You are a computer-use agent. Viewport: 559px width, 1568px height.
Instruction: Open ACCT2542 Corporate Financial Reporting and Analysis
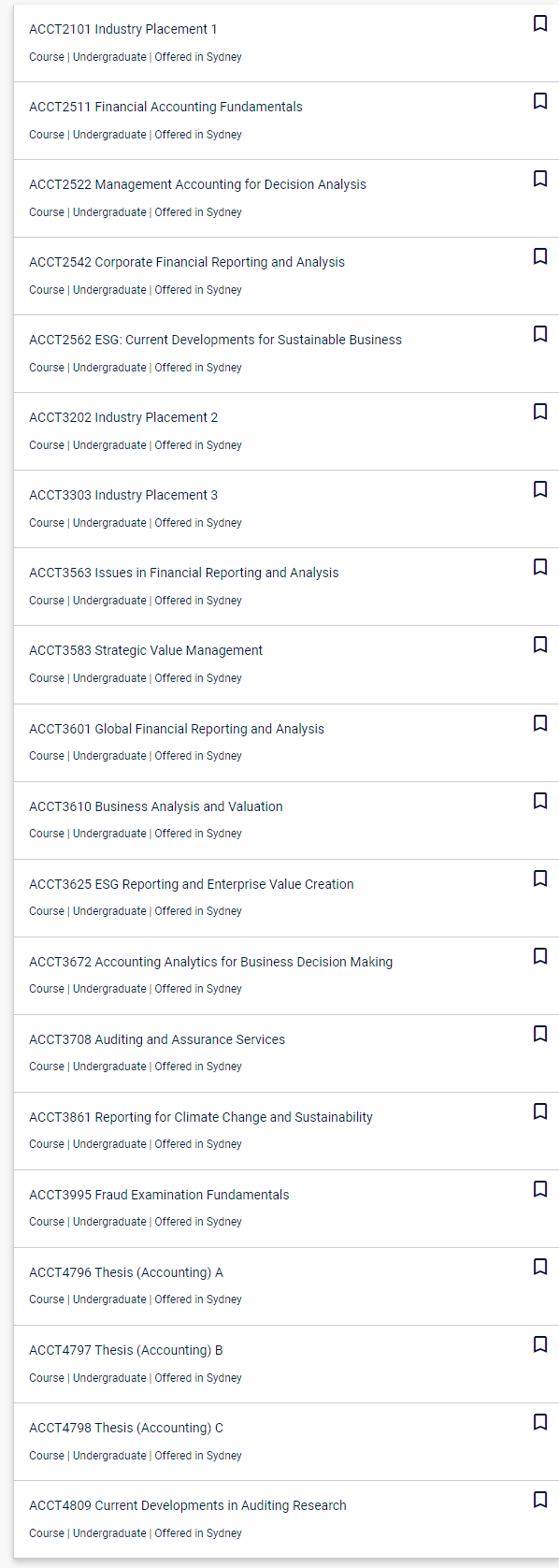[x=187, y=262]
